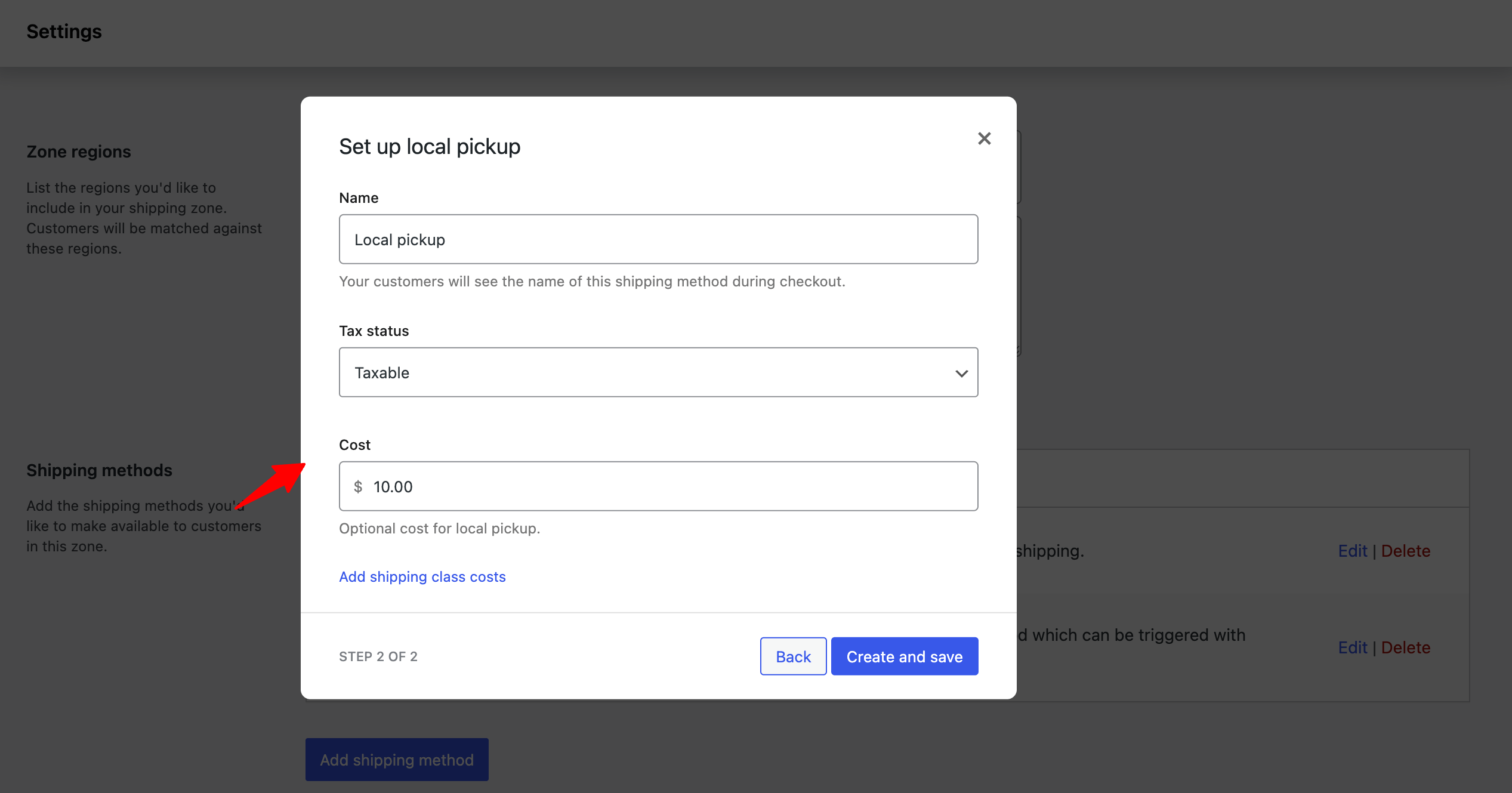Click Create and save

(x=904, y=656)
